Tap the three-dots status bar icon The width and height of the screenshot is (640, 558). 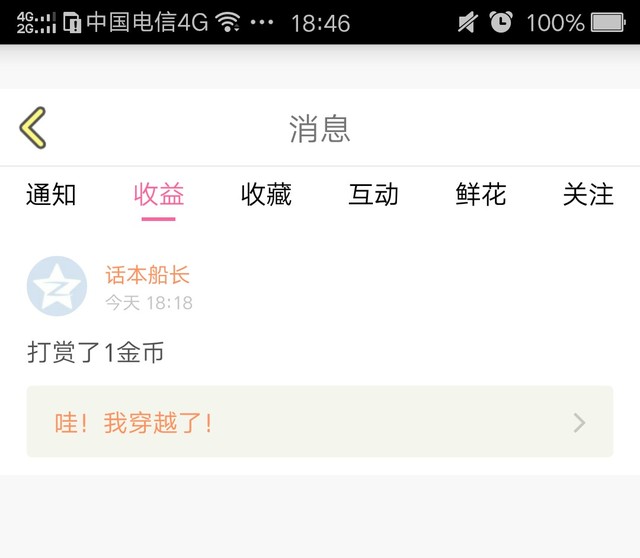point(262,22)
